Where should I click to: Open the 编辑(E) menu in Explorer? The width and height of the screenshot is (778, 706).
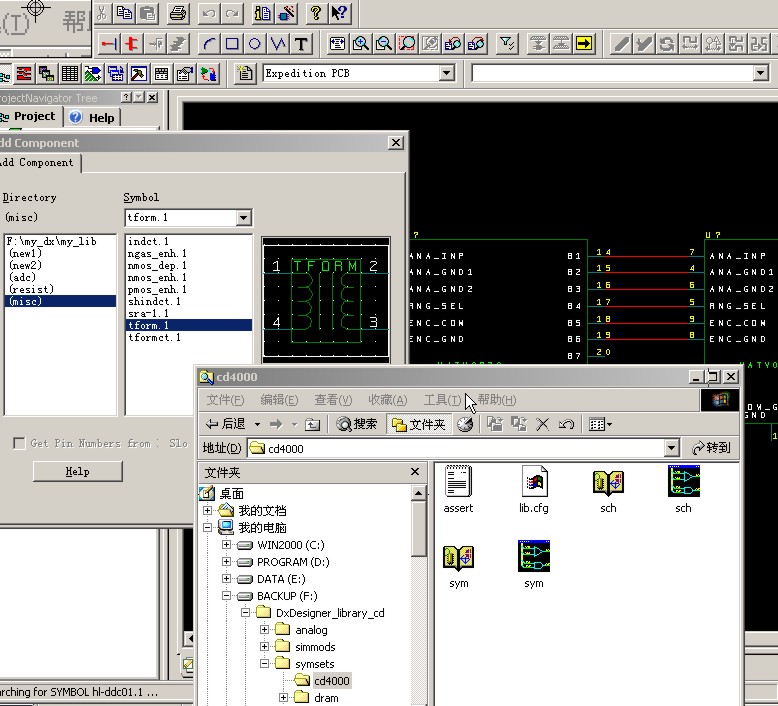(x=279, y=400)
